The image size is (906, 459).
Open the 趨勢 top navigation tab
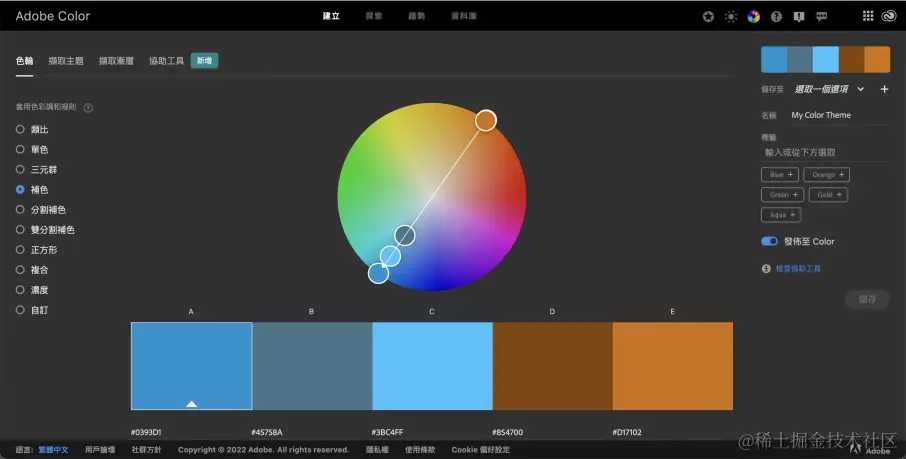417,16
